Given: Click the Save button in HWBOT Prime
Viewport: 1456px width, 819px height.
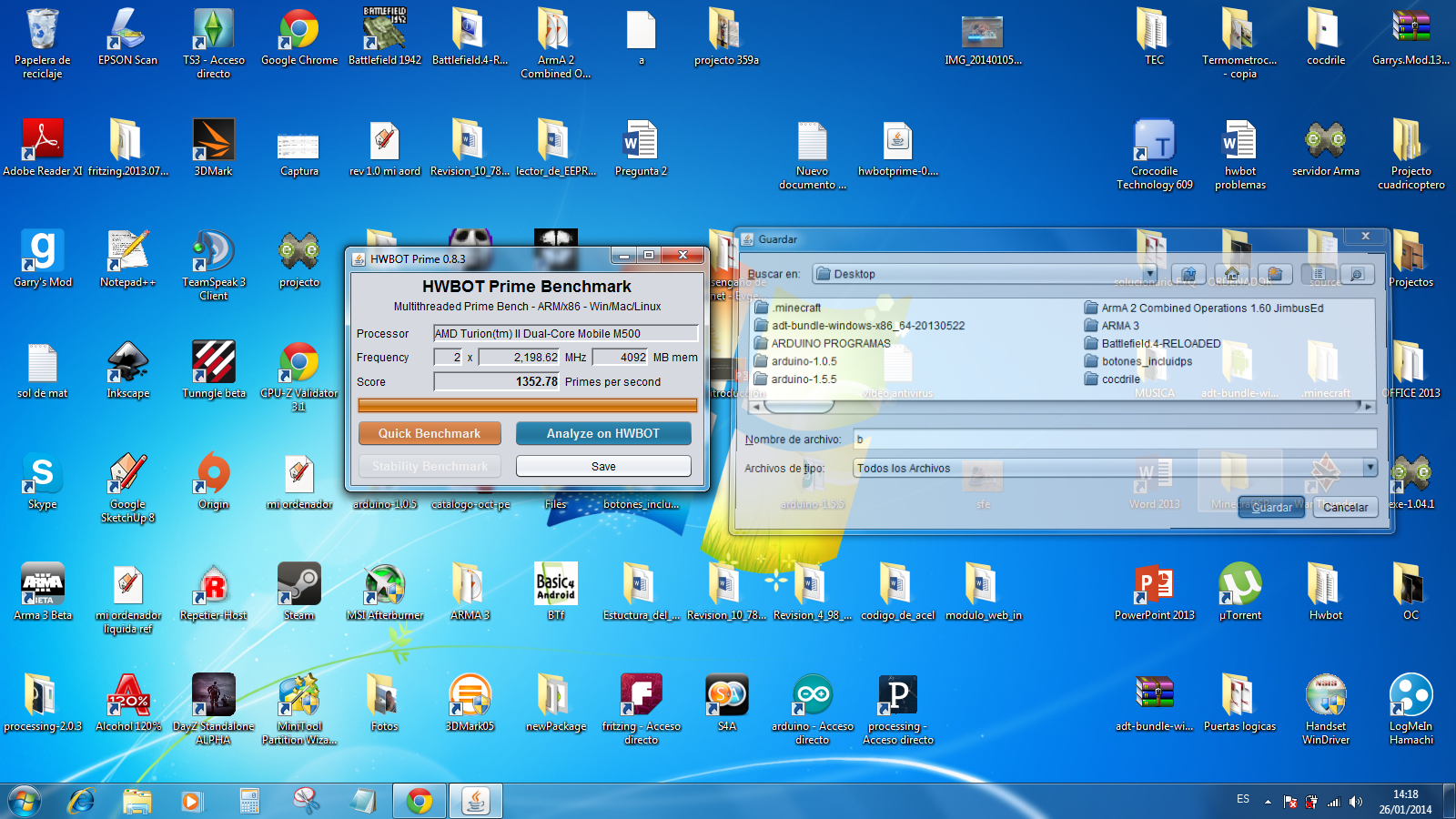Looking at the screenshot, I should (x=603, y=466).
